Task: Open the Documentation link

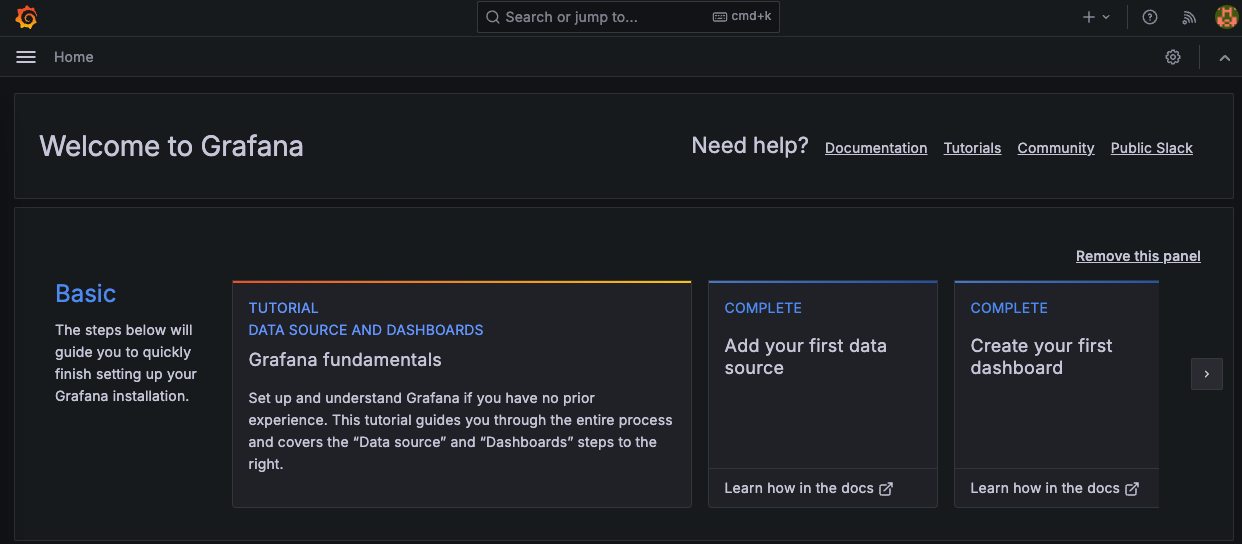Action: (x=876, y=148)
